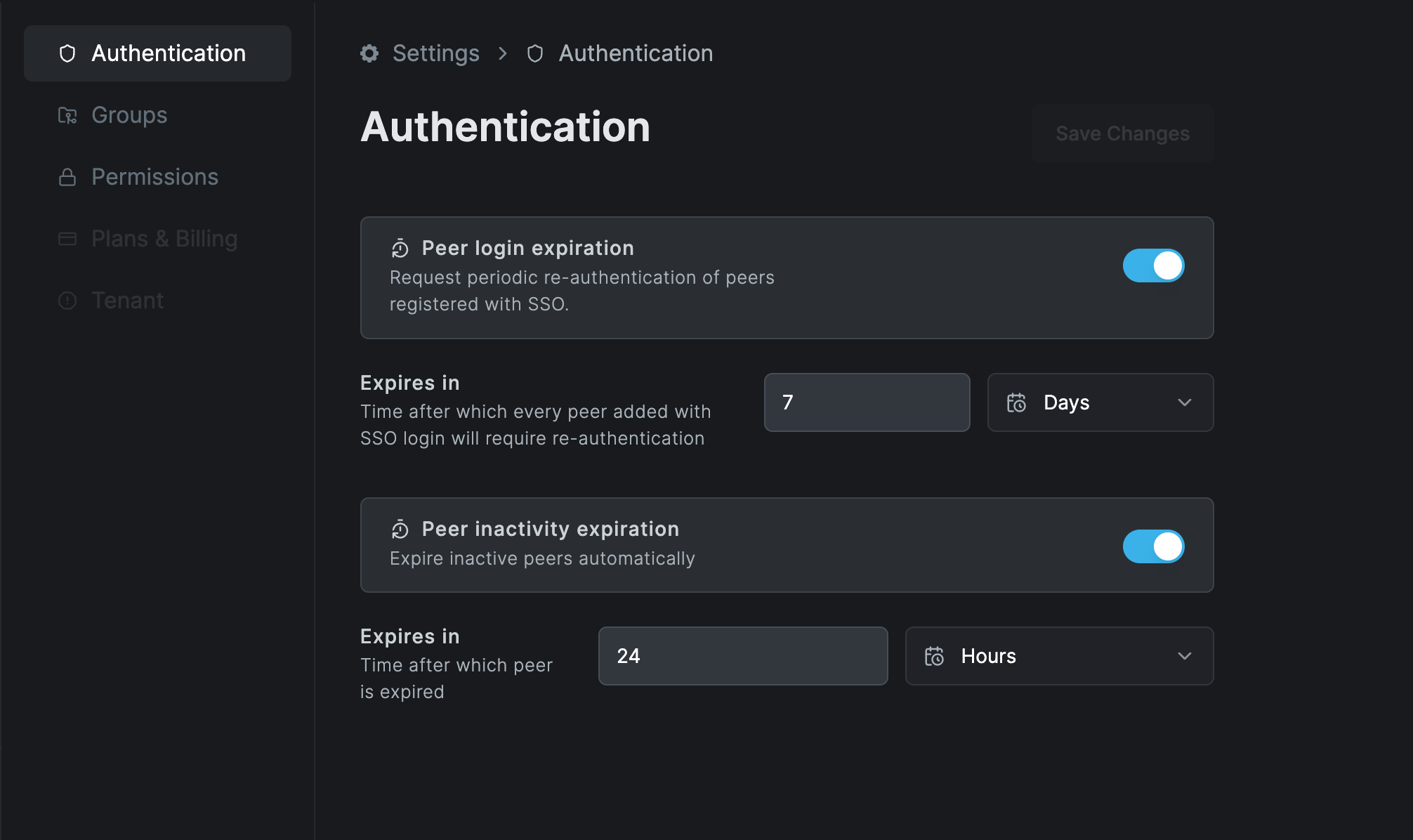Disable the Peer login expiration toggle
Image resolution: width=1413 pixels, height=840 pixels.
pyautogui.click(x=1153, y=265)
